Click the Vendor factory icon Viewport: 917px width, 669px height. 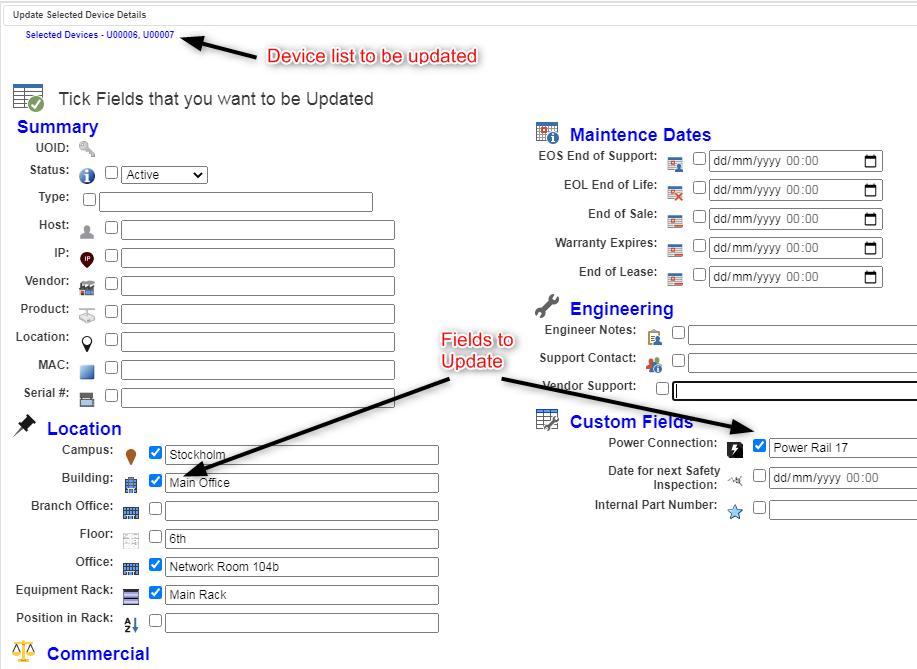tap(87, 287)
